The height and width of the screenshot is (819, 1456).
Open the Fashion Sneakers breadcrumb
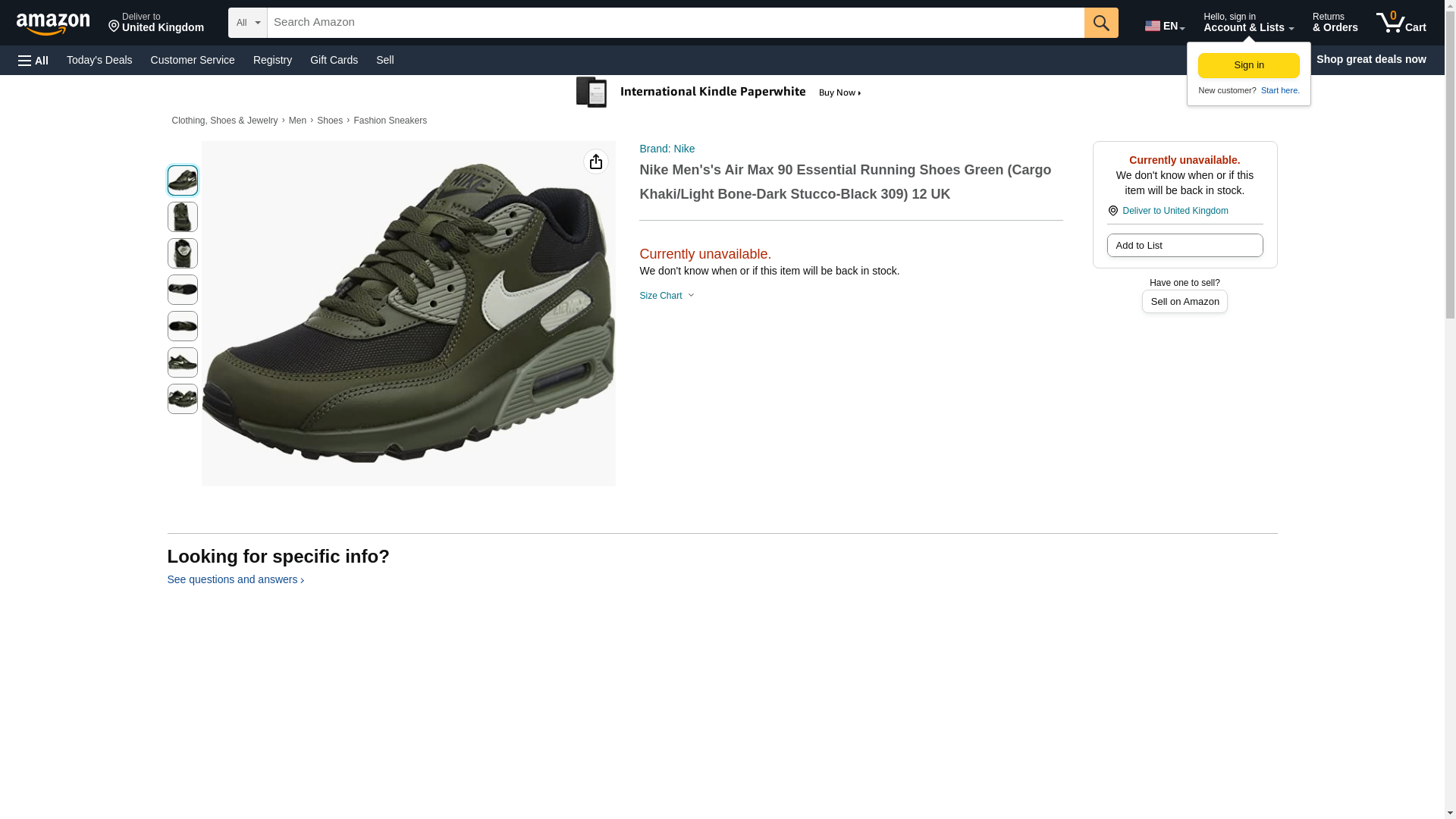pyautogui.click(x=390, y=121)
